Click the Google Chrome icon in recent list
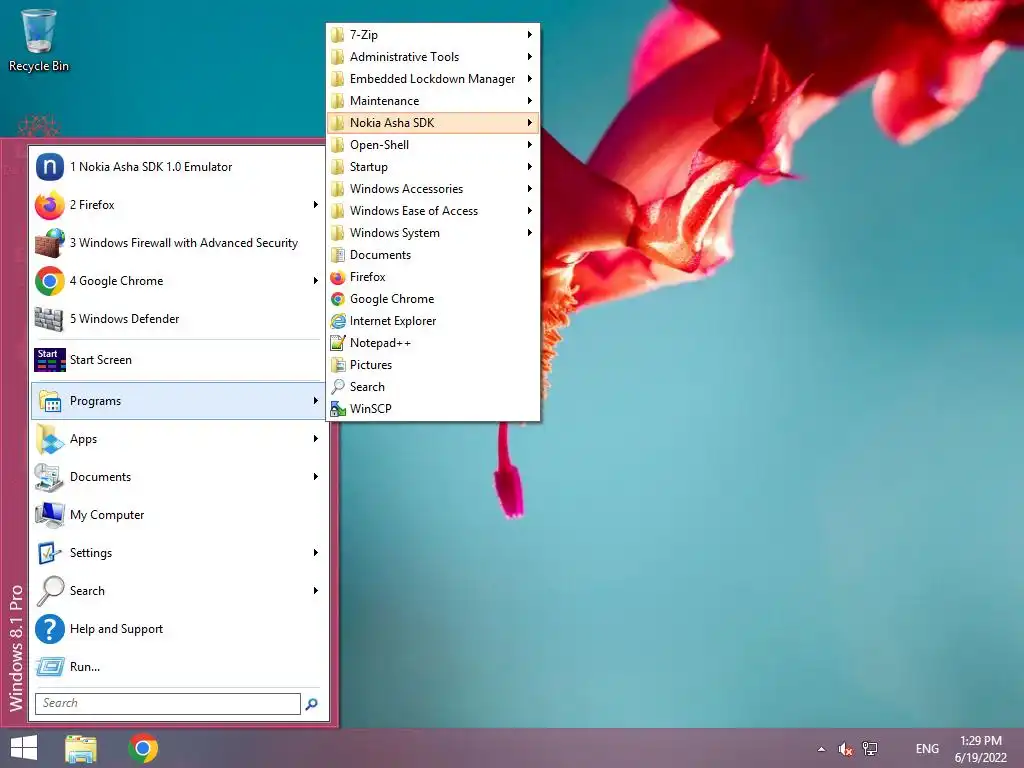The height and width of the screenshot is (768, 1024). tap(50, 281)
